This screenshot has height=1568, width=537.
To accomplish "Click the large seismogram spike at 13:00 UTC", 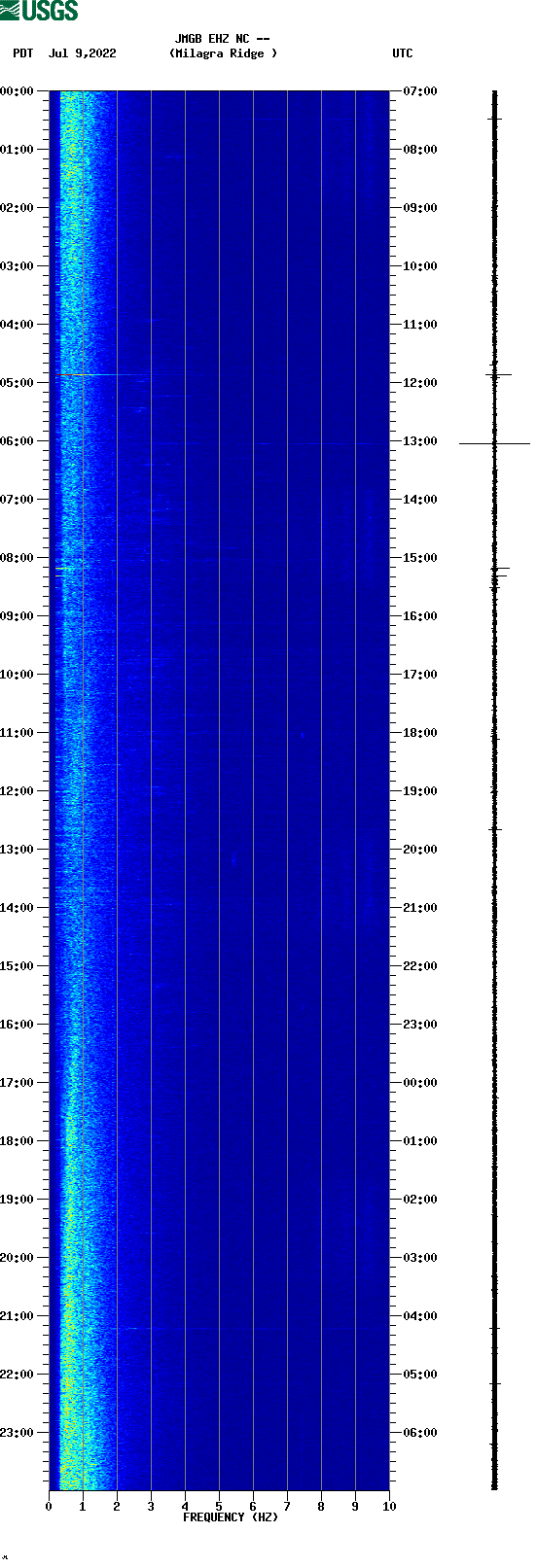I will tap(494, 443).
